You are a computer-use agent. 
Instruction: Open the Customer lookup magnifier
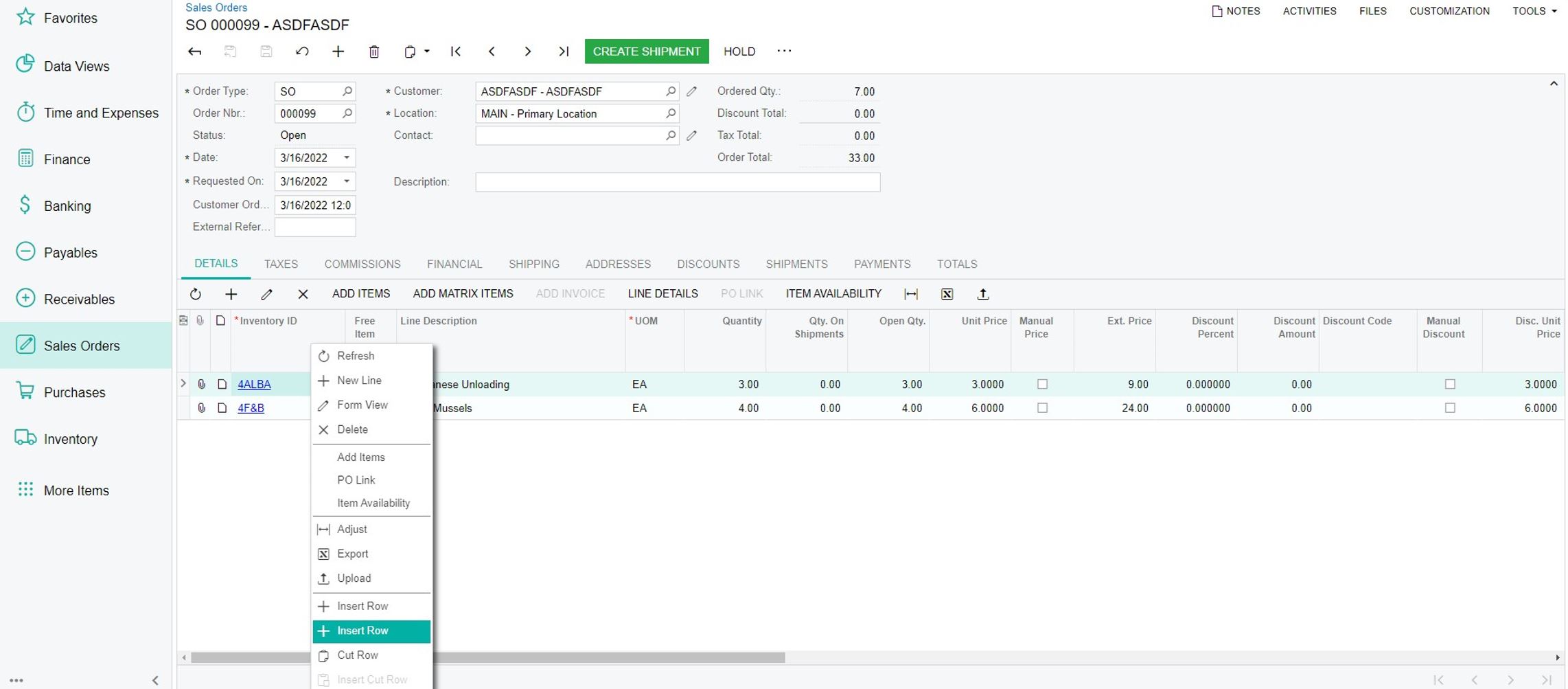(x=671, y=91)
